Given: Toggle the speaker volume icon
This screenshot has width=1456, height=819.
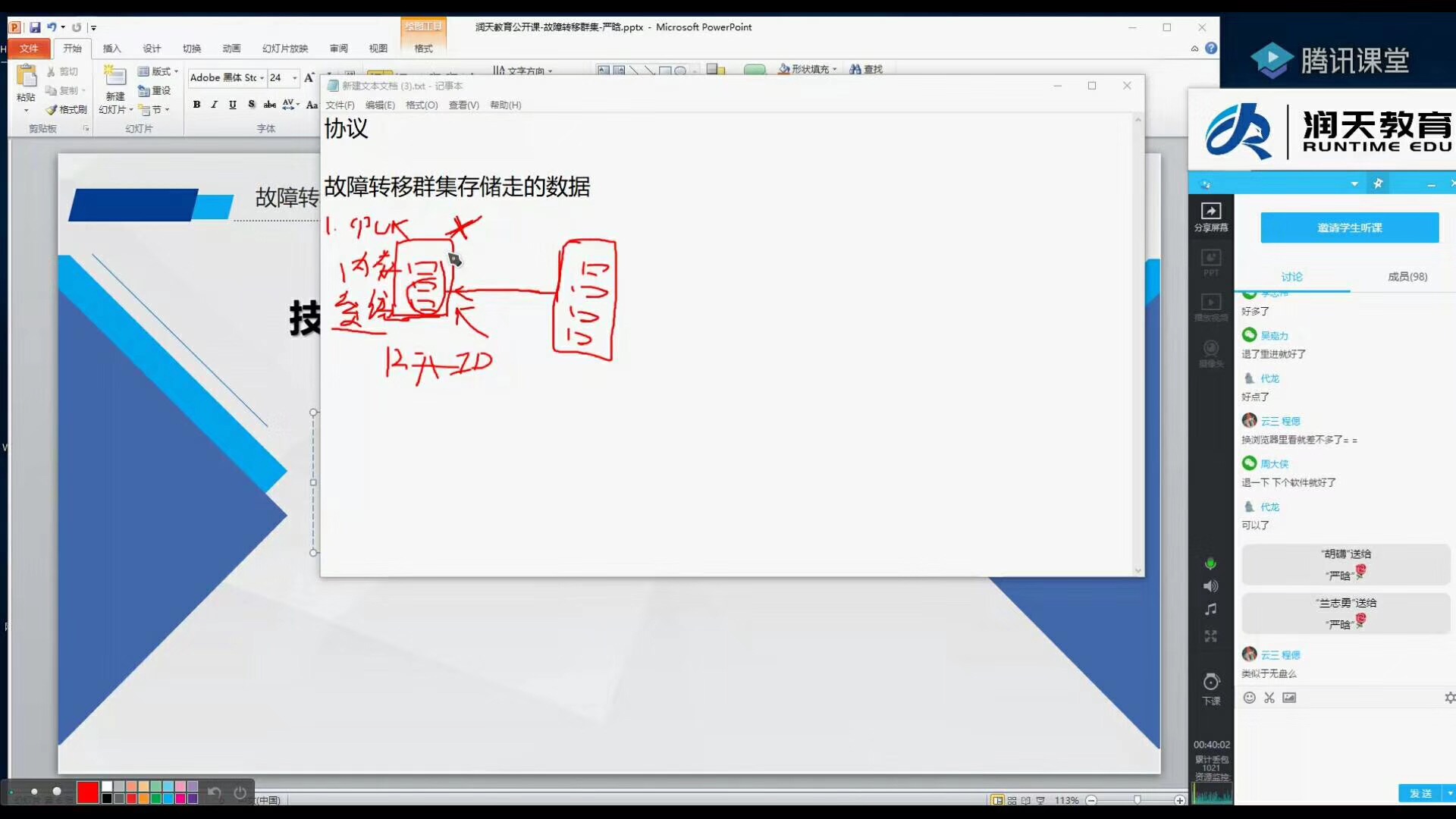Looking at the screenshot, I should 1211,586.
